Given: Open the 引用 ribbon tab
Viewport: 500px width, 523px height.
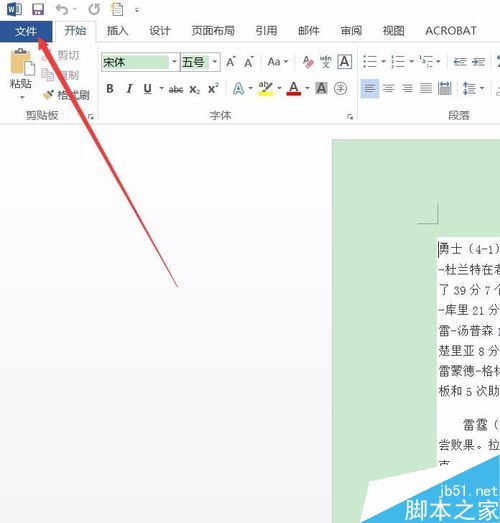Looking at the screenshot, I should (x=266, y=31).
